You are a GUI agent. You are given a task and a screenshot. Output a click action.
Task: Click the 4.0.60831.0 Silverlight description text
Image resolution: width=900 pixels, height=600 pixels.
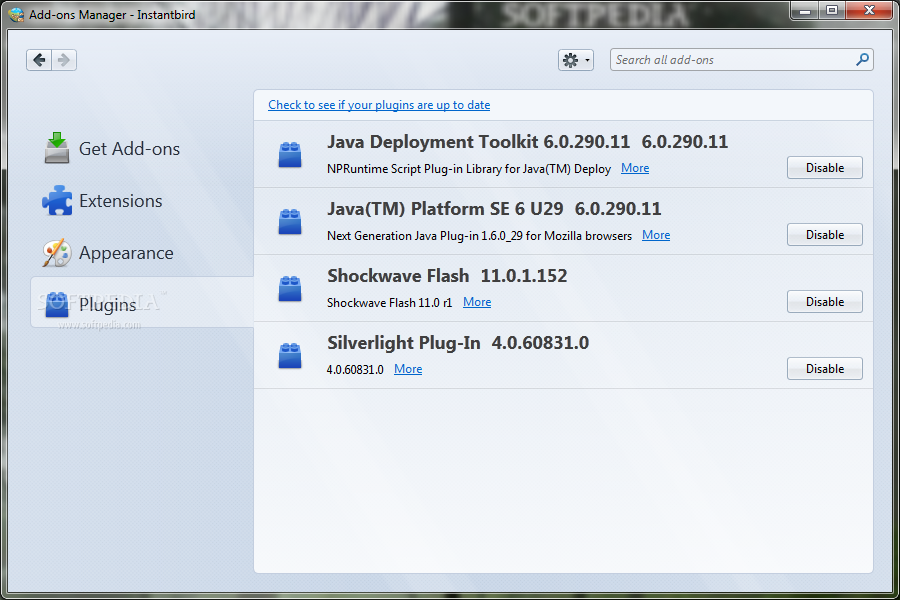click(x=355, y=370)
